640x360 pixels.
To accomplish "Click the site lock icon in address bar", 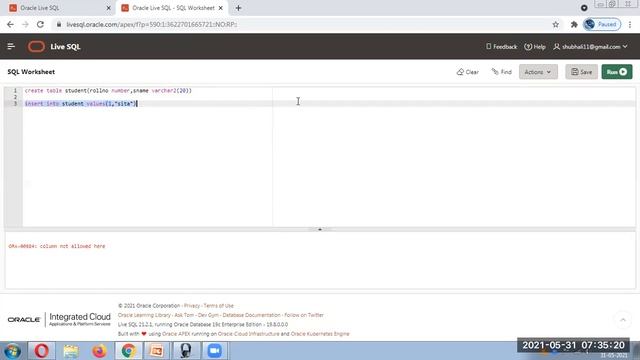I will pos(59,24).
